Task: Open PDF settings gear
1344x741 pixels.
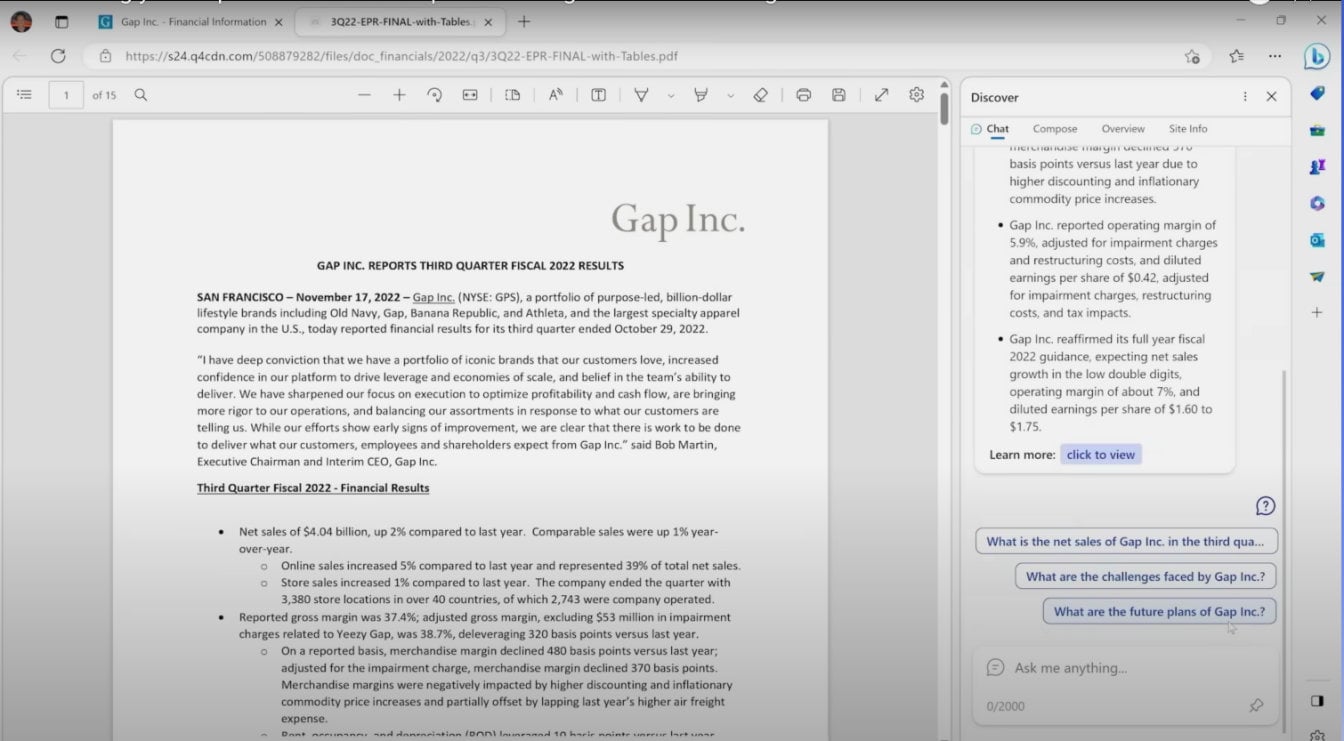Action: click(x=917, y=95)
